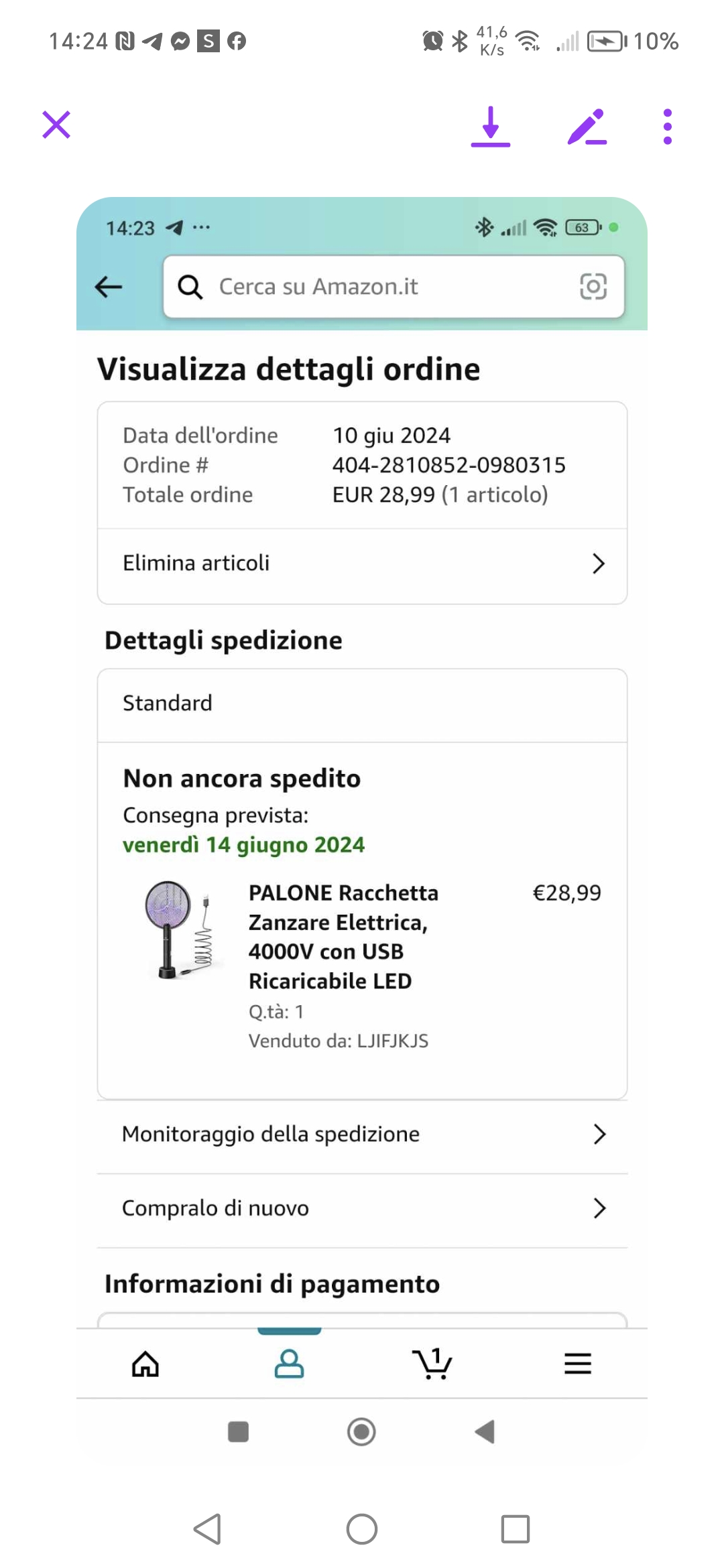Open the hamburger menu tab

pyautogui.click(x=577, y=1364)
